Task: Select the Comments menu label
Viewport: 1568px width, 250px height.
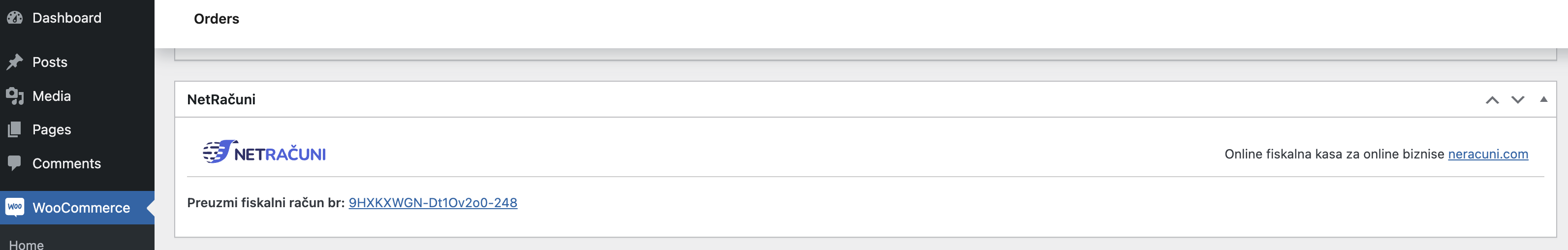Action: click(x=66, y=163)
